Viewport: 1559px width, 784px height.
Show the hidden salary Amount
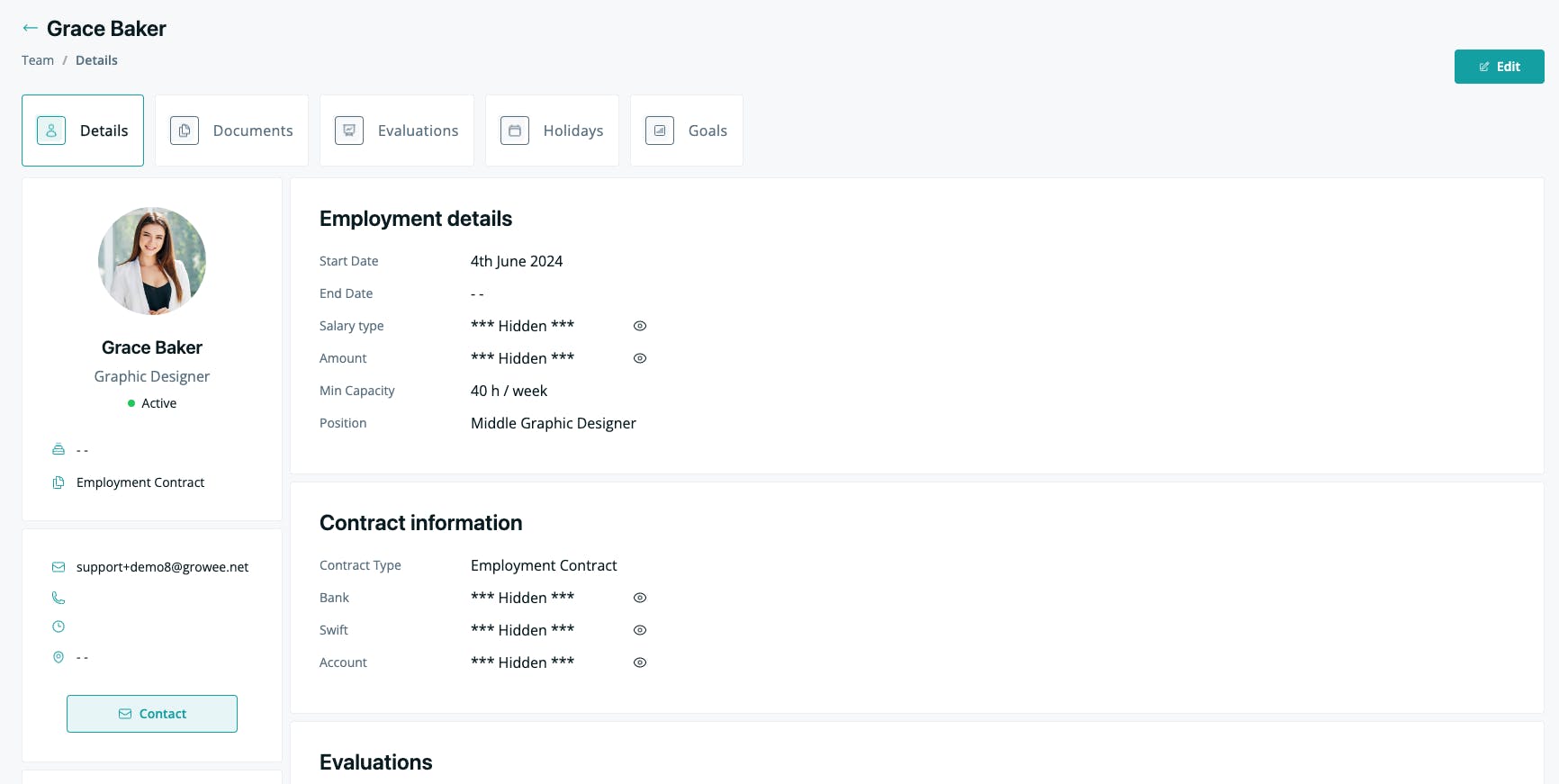(x=640, y=358)
